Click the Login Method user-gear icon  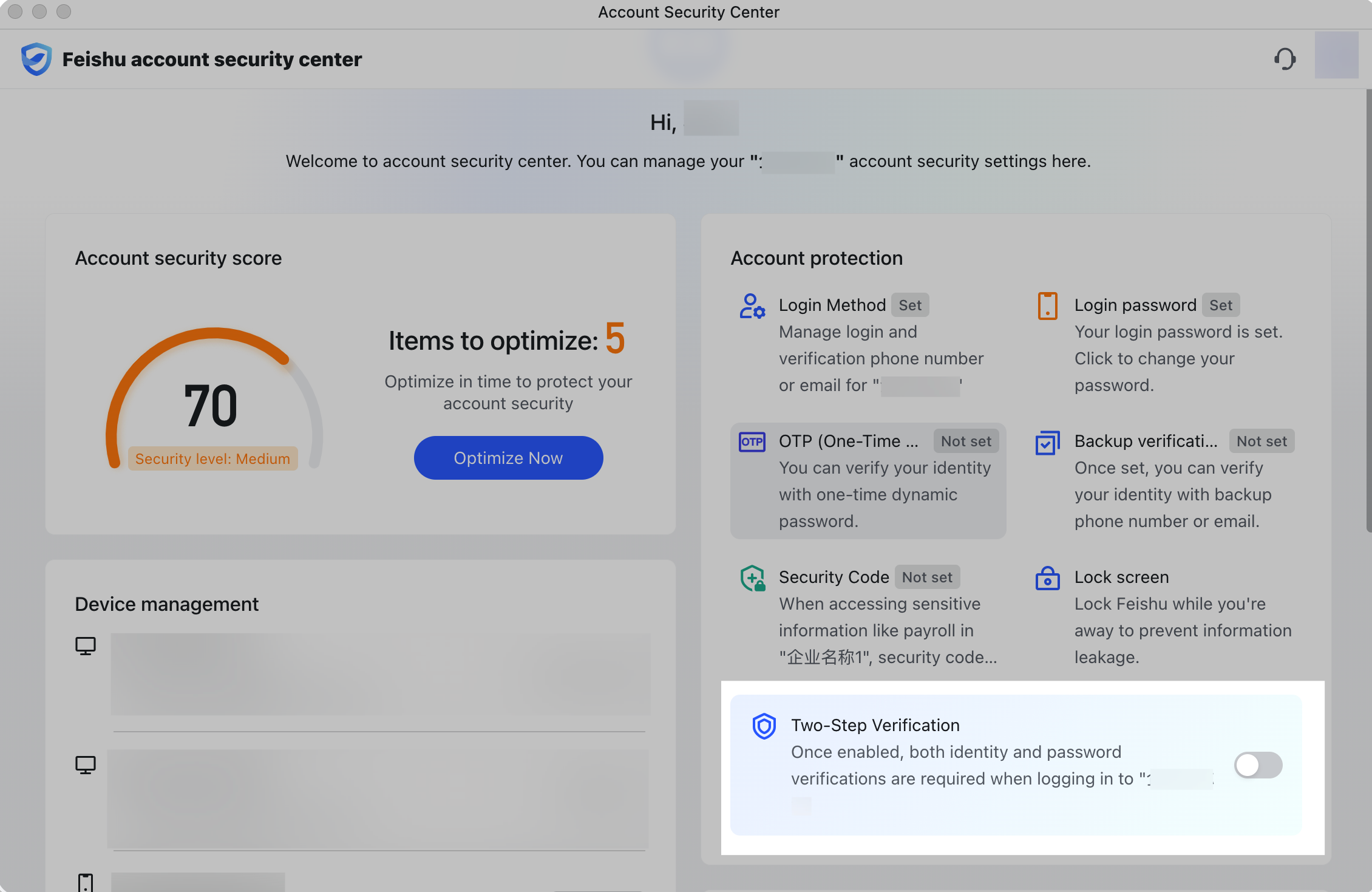752,306
